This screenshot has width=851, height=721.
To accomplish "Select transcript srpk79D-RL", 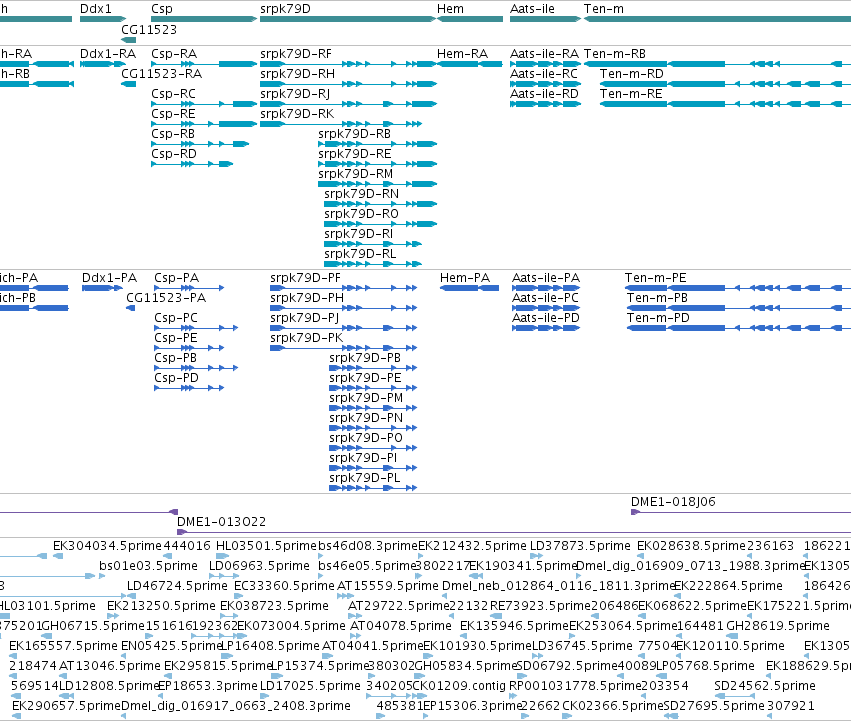I will (373, 264).
